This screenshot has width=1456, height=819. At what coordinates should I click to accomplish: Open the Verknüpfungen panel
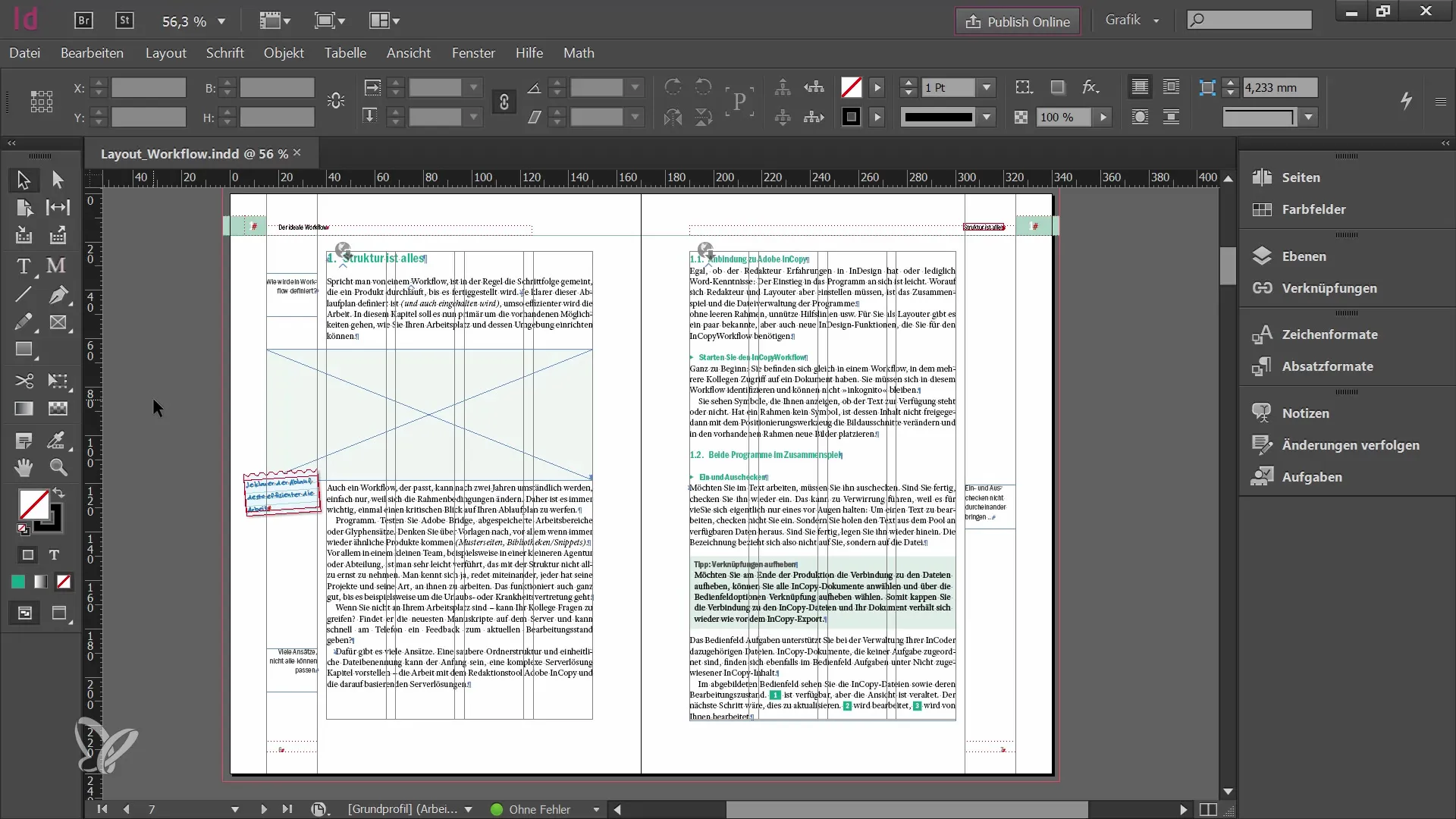1330,288
